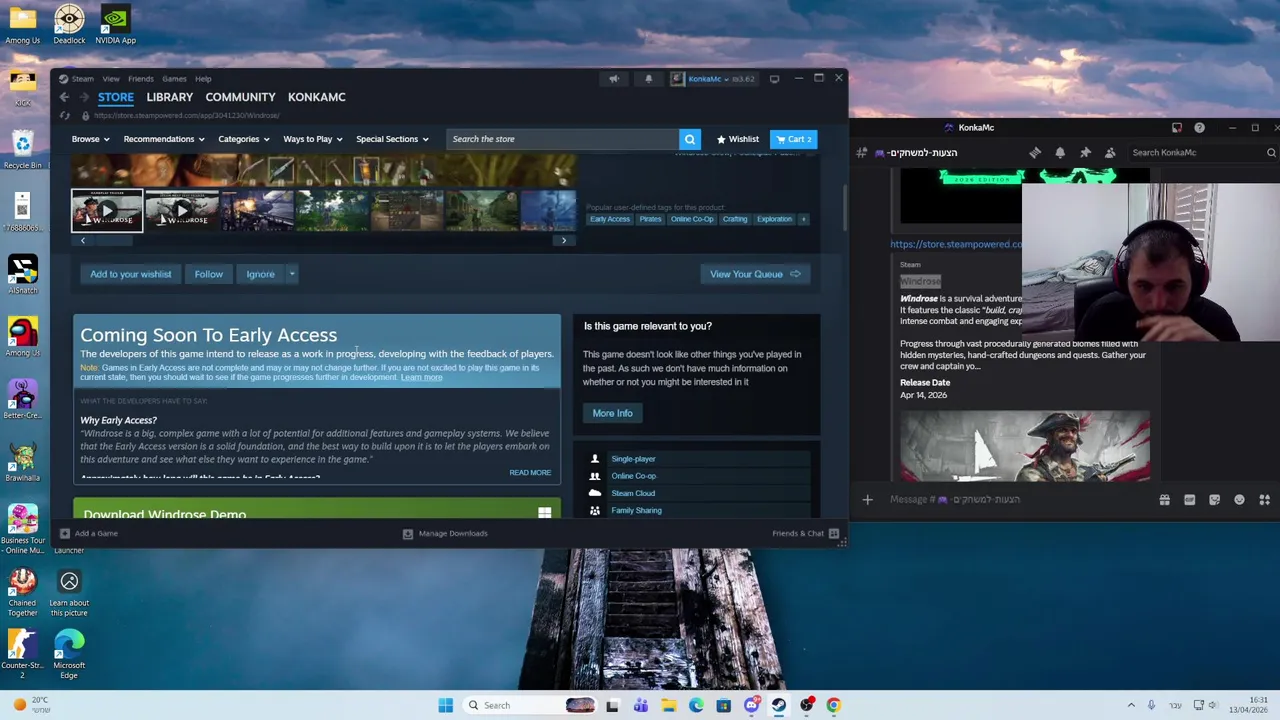Open Google Chrome from the taskbar

[833, 705]
